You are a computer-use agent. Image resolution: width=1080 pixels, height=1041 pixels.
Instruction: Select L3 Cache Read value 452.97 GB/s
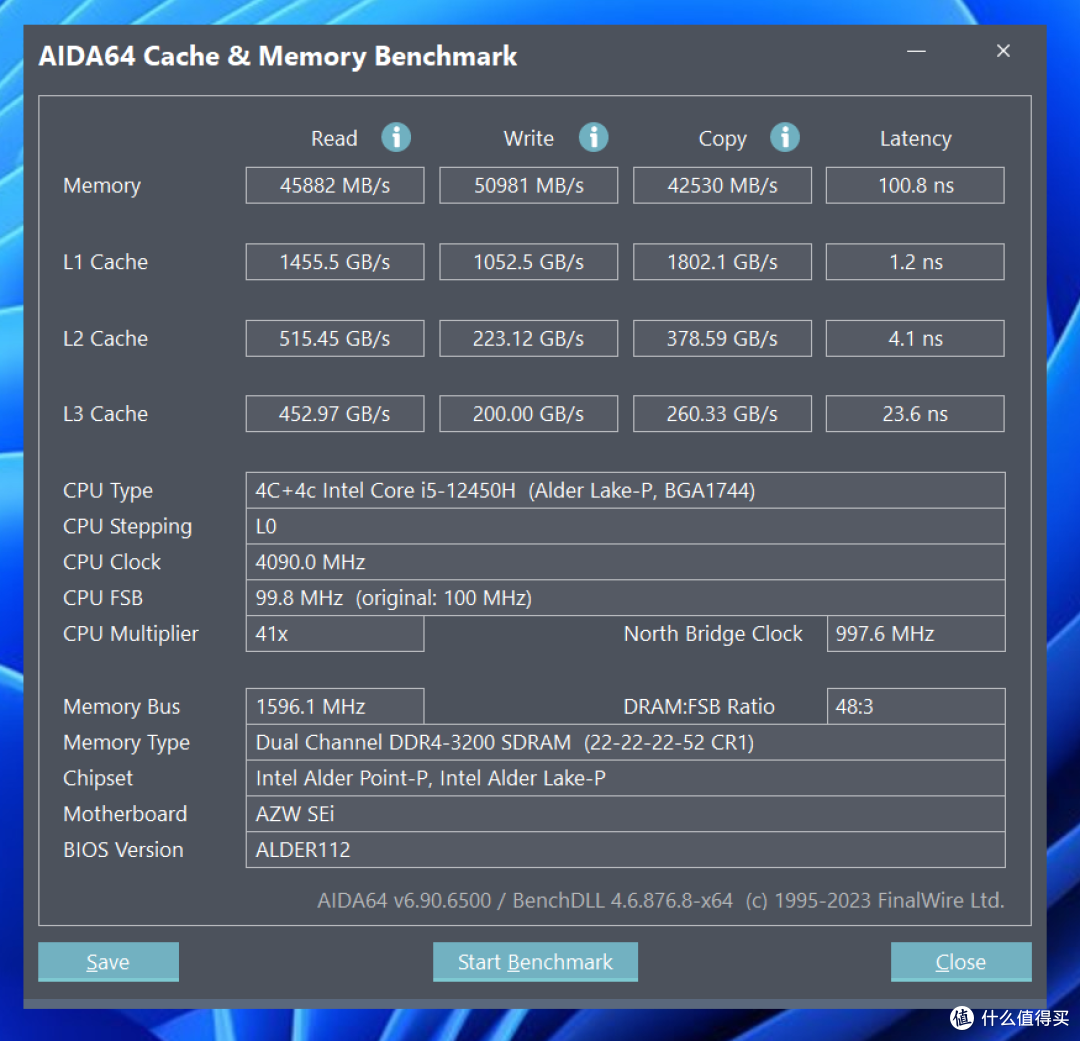[335, 413]
